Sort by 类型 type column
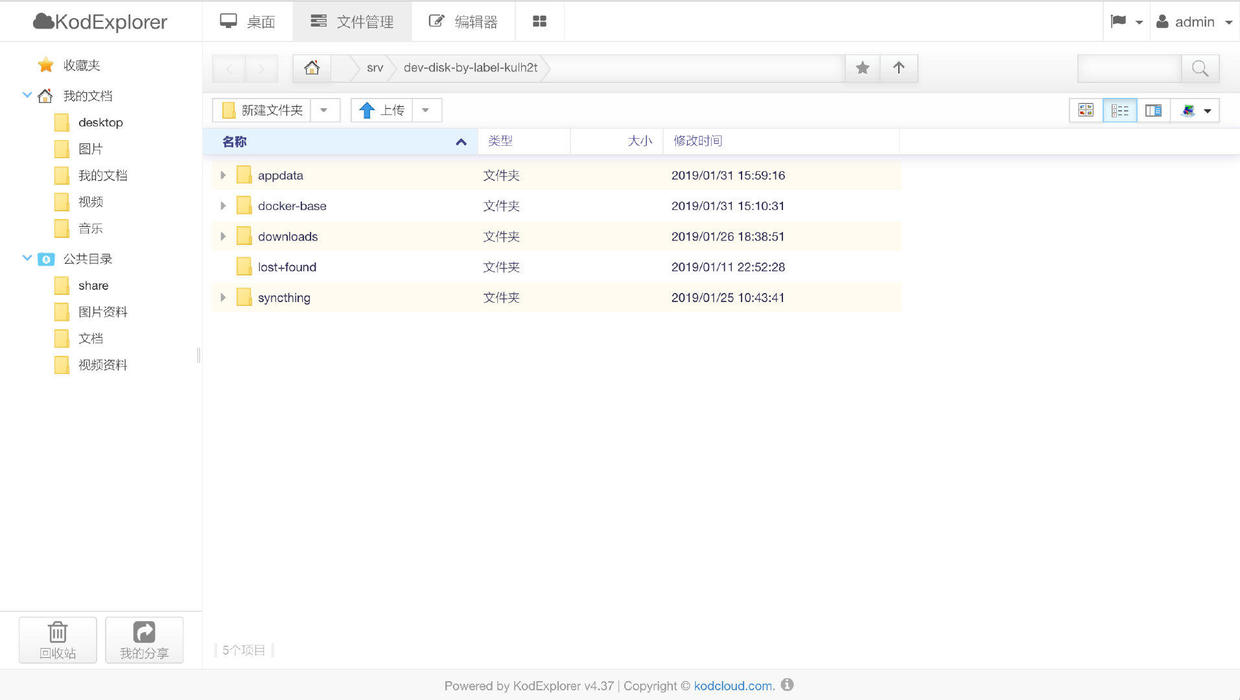 [524, 141]
